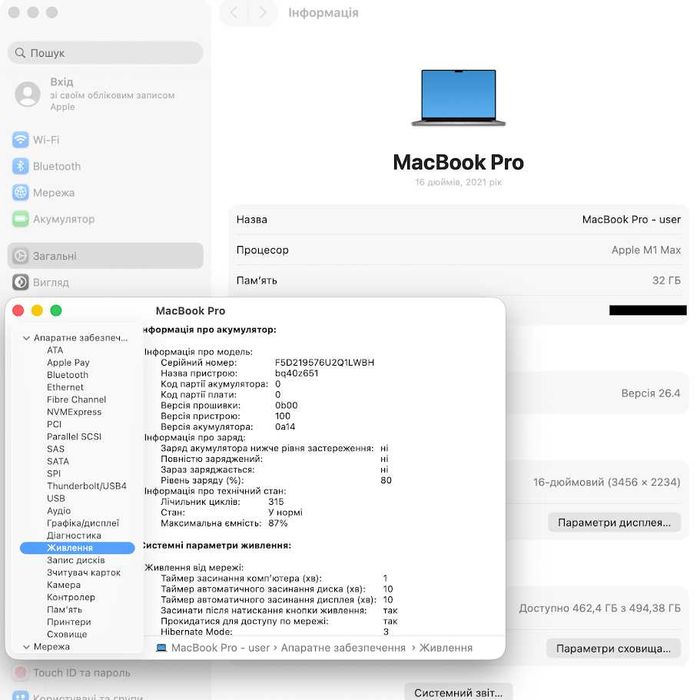Select Діагностика in hardware tree
This screenshot has height=700, width=700.
74,535
